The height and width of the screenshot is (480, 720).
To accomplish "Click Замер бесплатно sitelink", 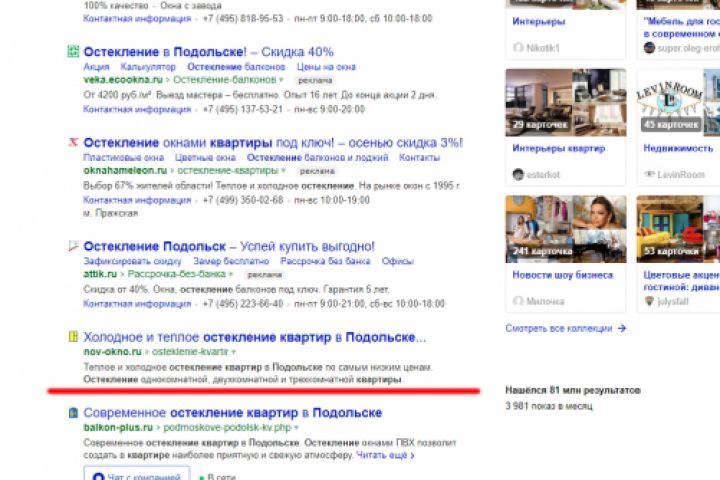I will [x=231, y=261].
